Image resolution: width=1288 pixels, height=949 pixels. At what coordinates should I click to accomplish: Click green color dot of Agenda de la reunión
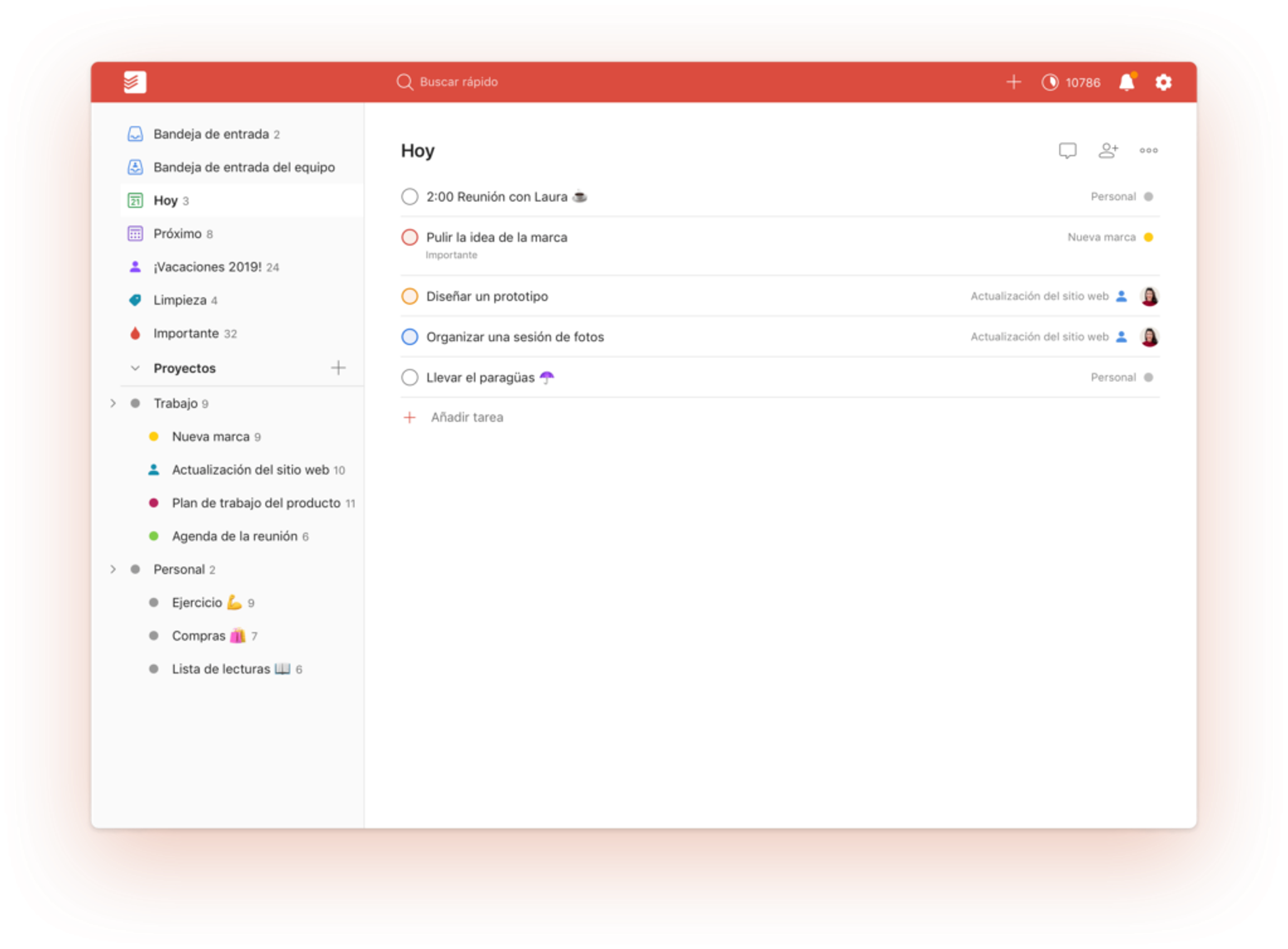[x=153, y=536]
